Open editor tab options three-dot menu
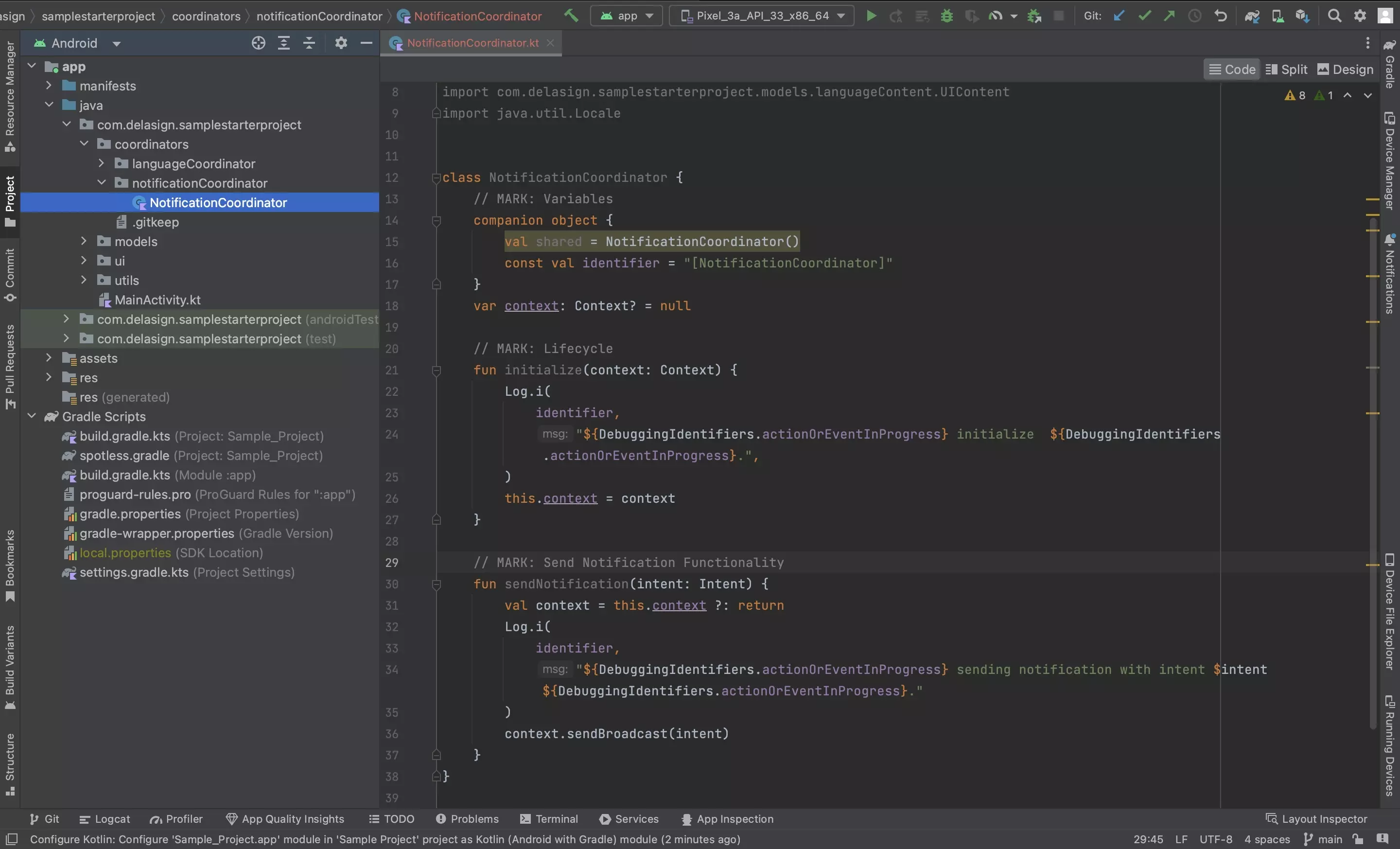 point(1367,43)
